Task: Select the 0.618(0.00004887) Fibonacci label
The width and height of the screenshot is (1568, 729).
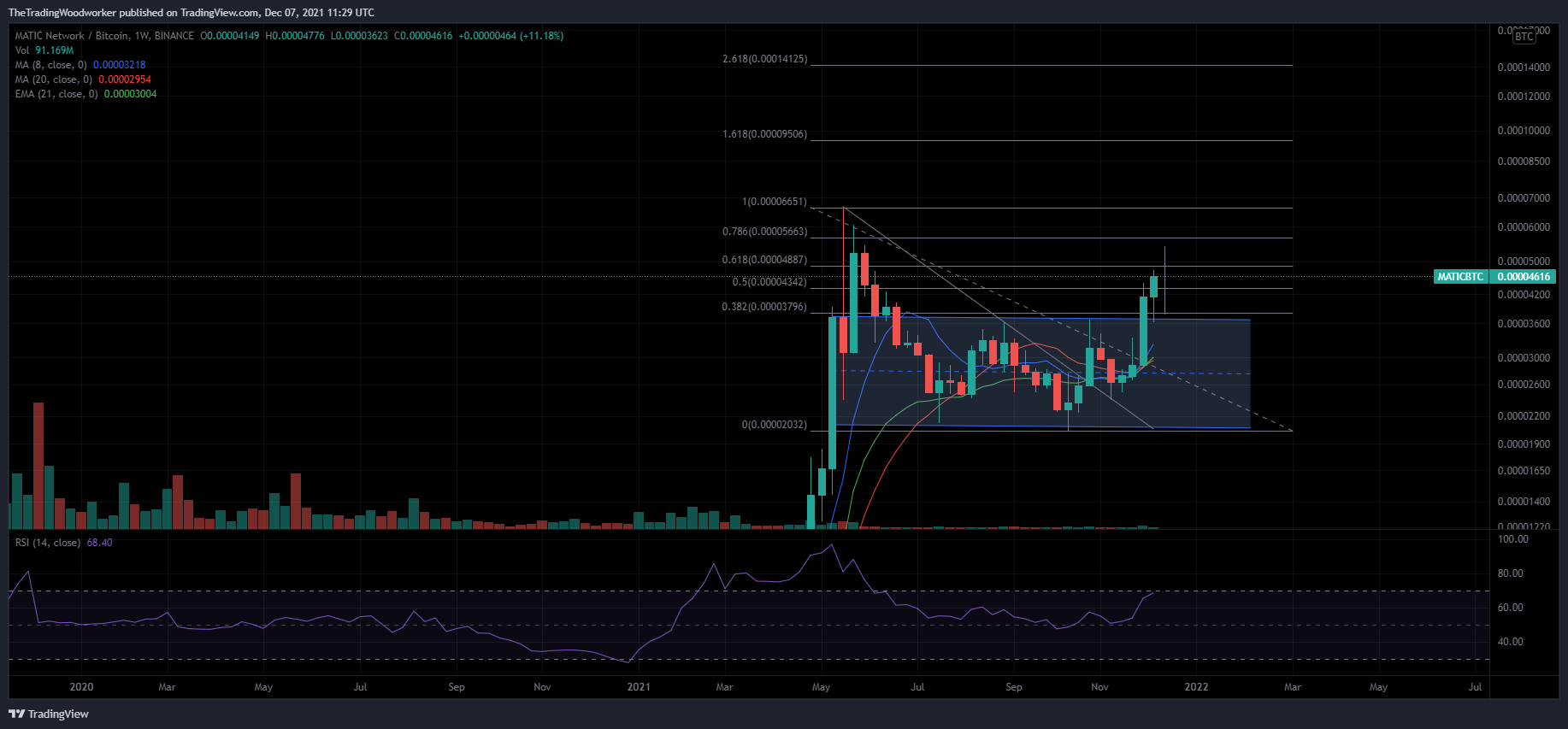Action: tap(764, 260)
